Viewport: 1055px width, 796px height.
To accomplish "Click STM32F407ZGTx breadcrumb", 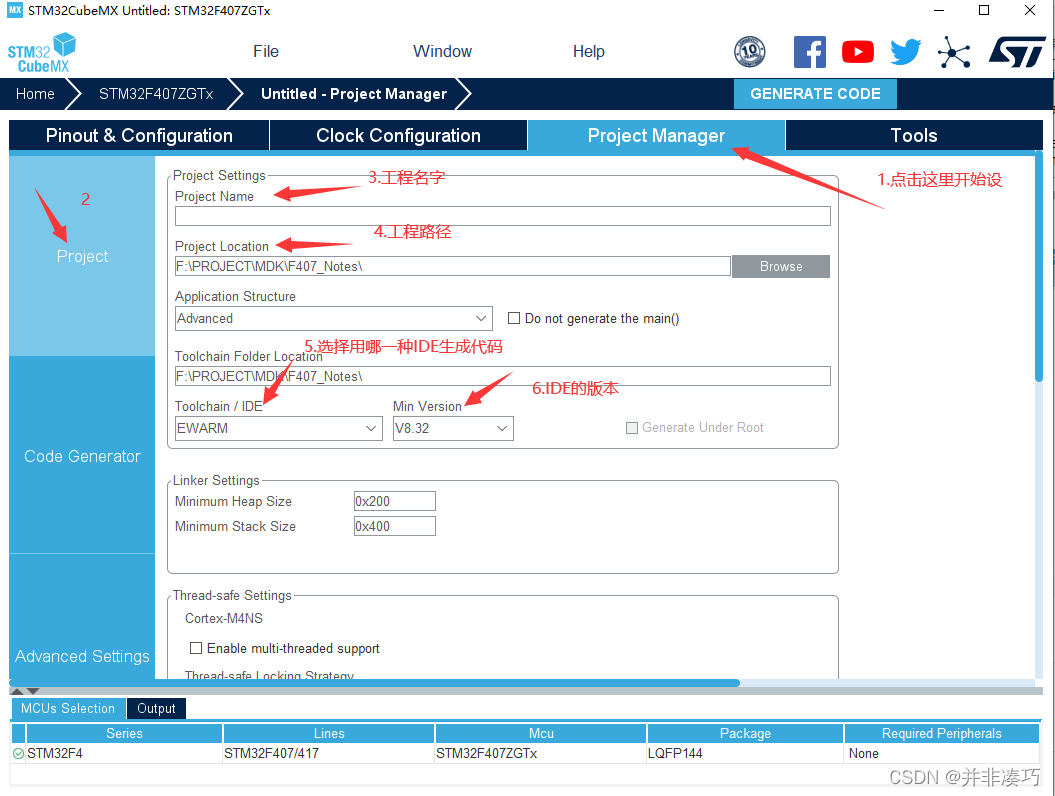I will (156, 94).
